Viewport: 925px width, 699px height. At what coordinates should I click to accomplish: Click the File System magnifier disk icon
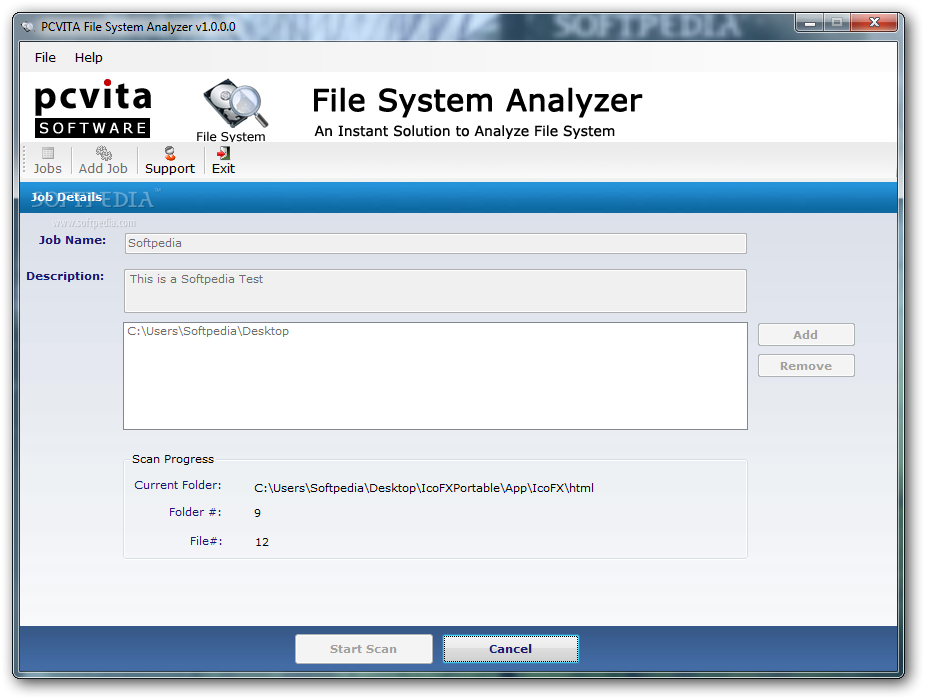[235, 104]
